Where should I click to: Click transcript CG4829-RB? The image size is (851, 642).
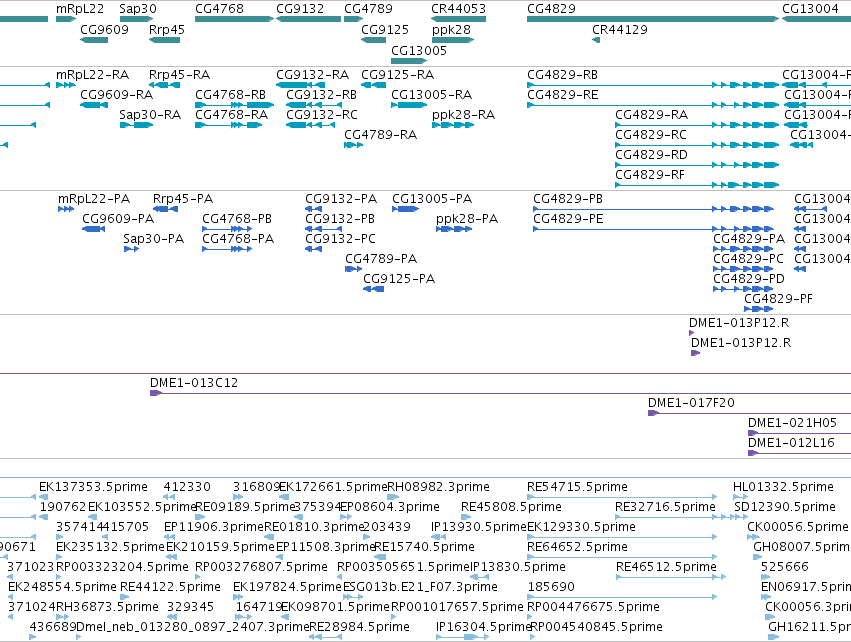(653, 85)
